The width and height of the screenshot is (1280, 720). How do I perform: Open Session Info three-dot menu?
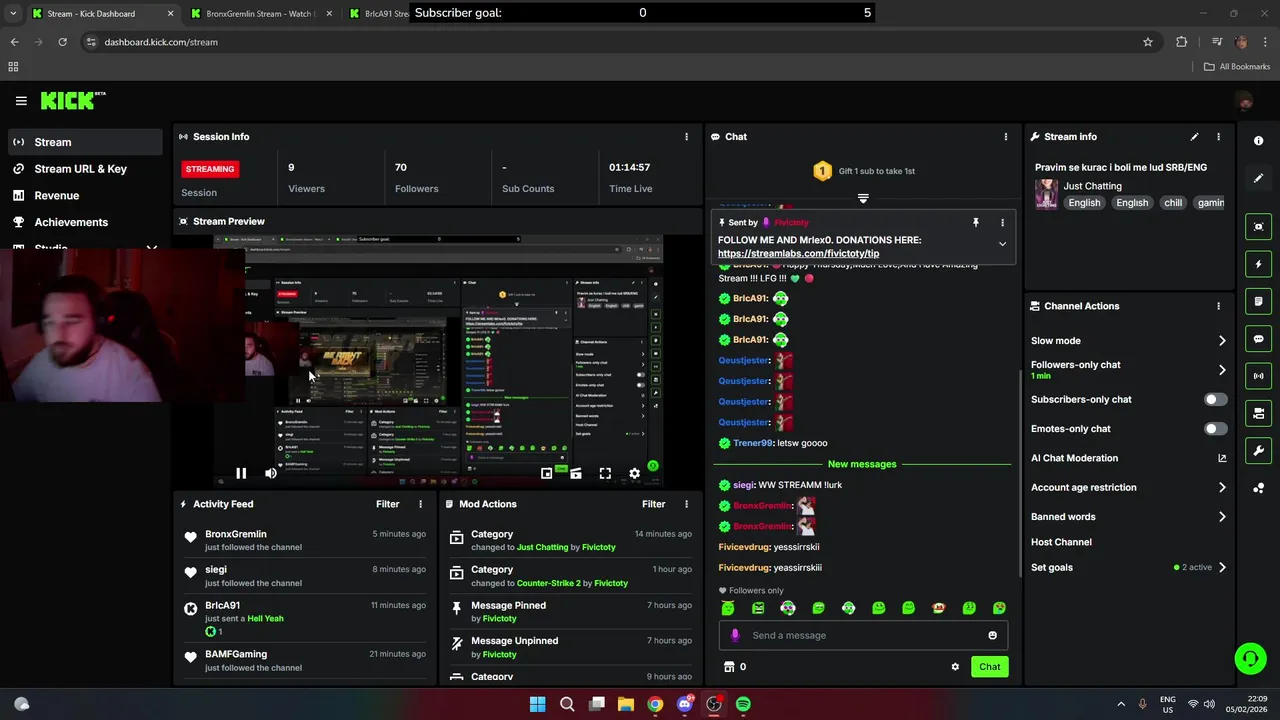(x=686, y=137)
